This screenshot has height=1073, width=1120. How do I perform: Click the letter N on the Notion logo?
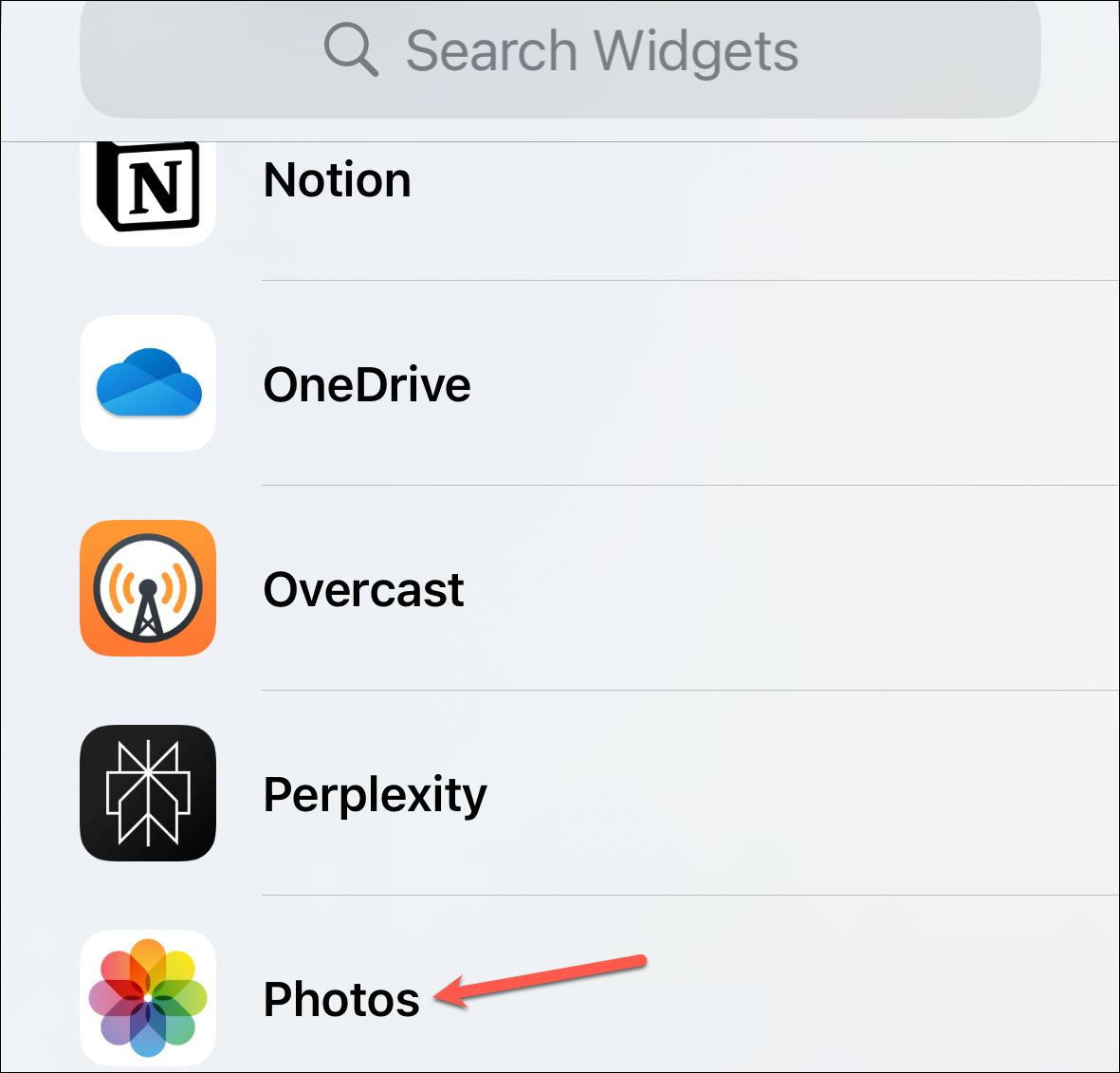(x=156, y=187)
